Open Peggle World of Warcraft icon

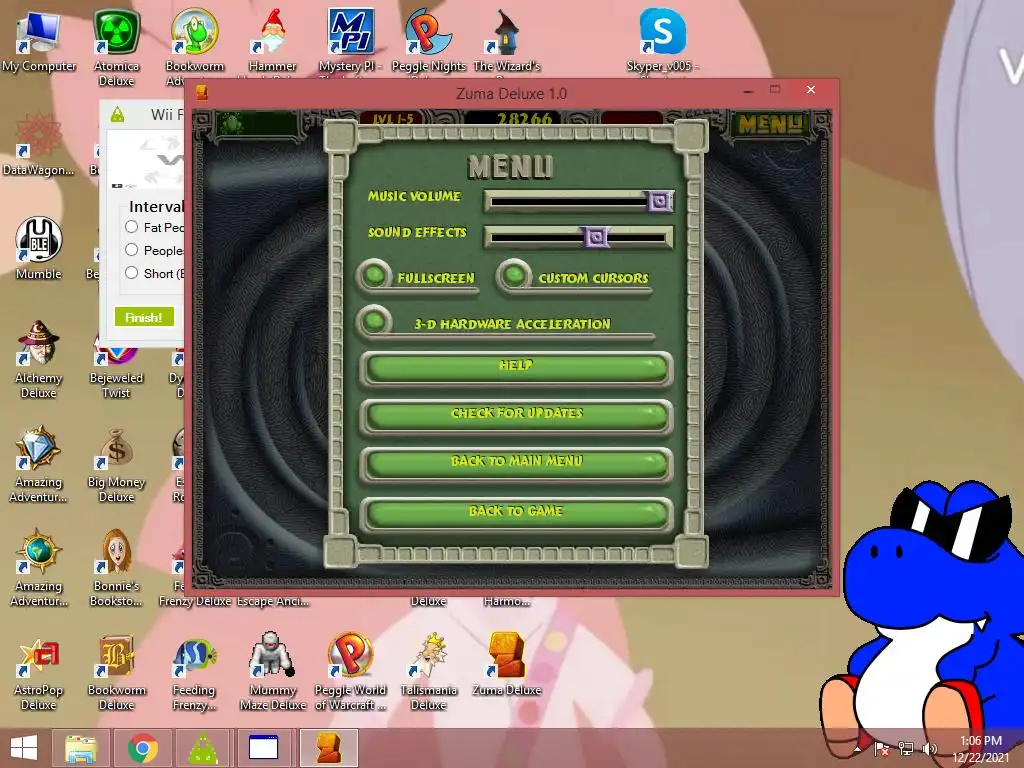pos(351,672)
